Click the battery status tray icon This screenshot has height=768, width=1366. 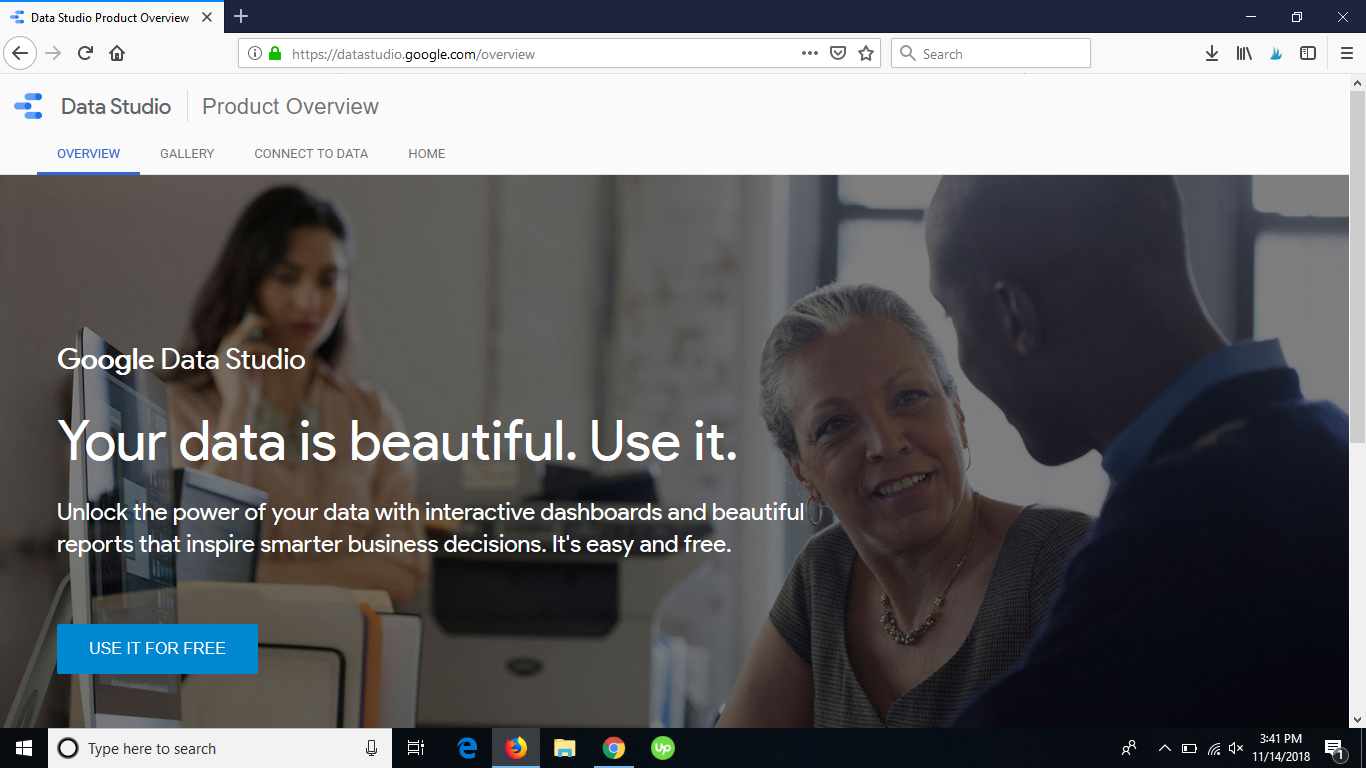click(1189, 748)
